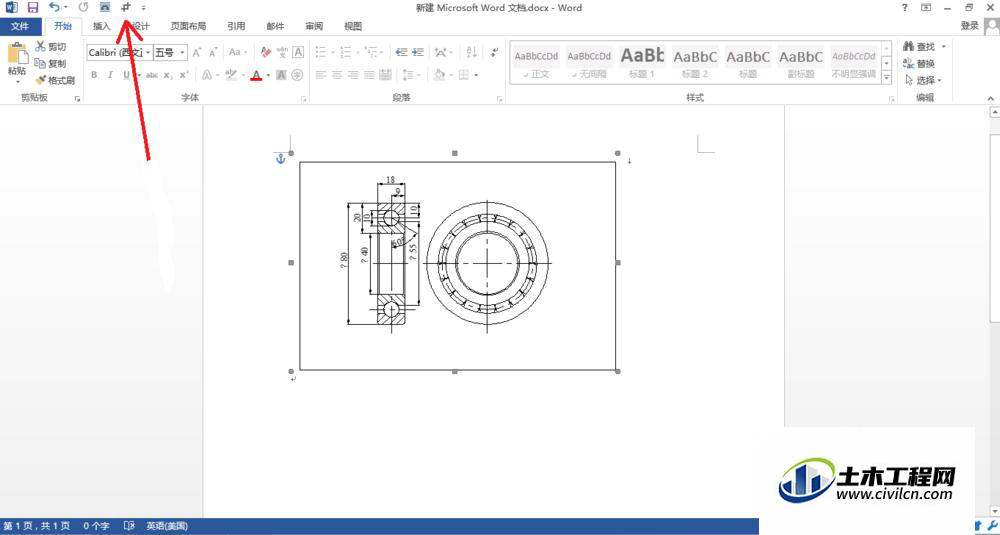Toggle center alignment
The width and height of the screenshot is (1000, 535).
click(337, 75)
